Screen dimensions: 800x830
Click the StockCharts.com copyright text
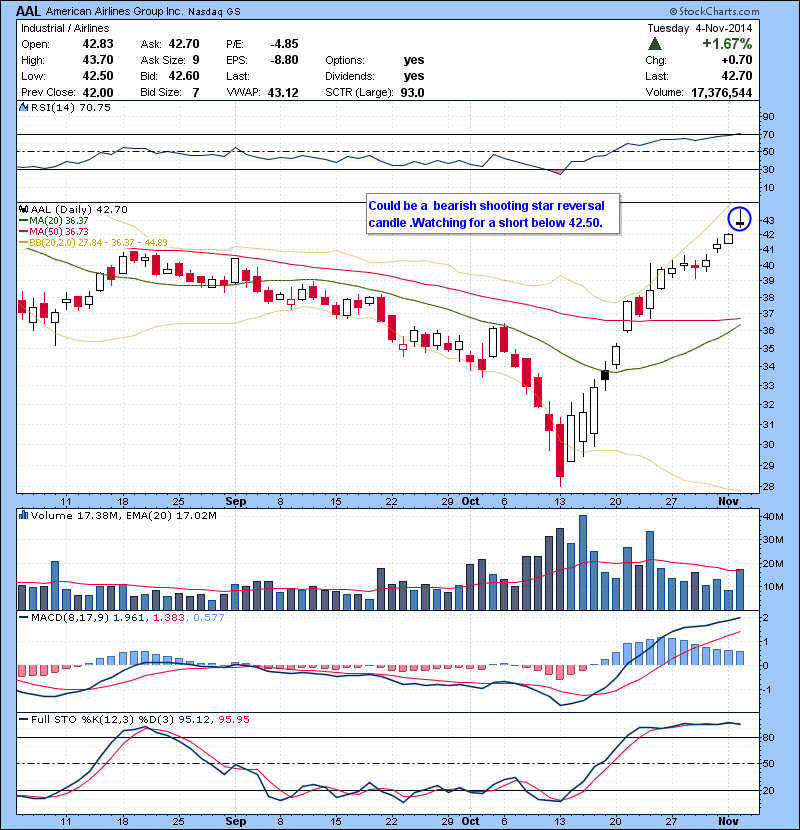(x=714, y=11)
